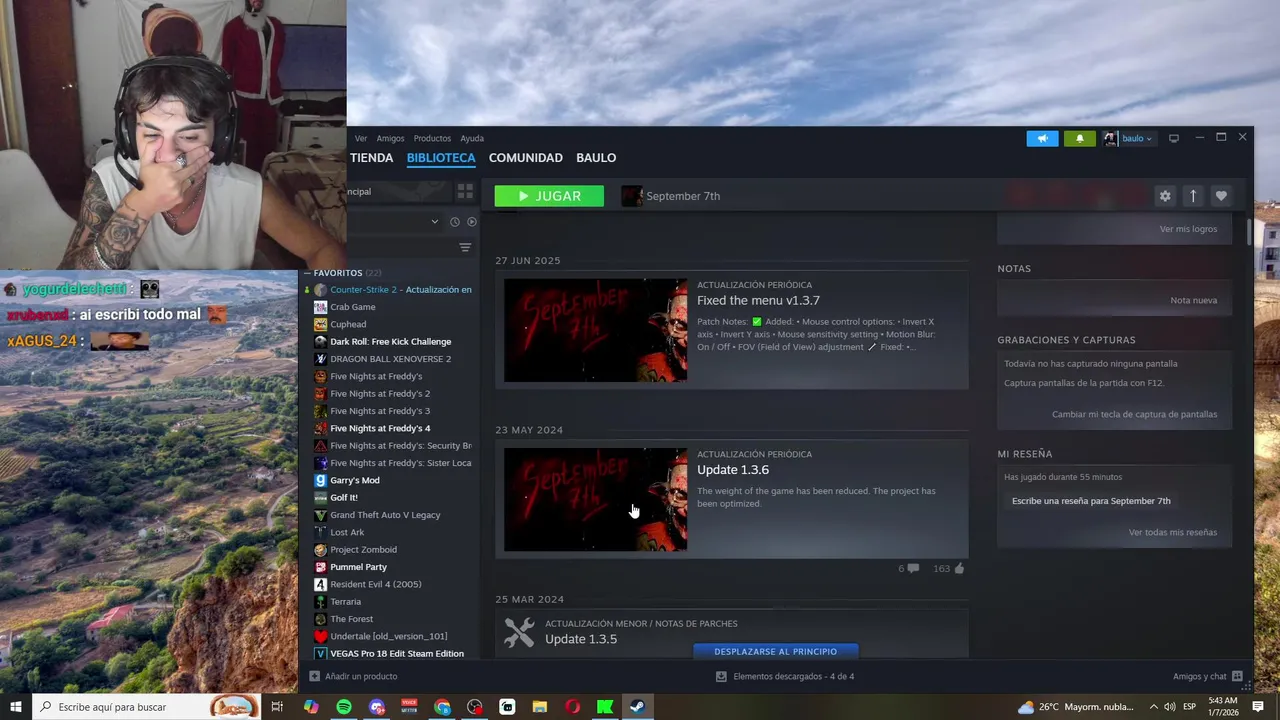This screenshot has width=1280, height=720.
Task: Open library advanced filter icon
Action: click(465, 247)
